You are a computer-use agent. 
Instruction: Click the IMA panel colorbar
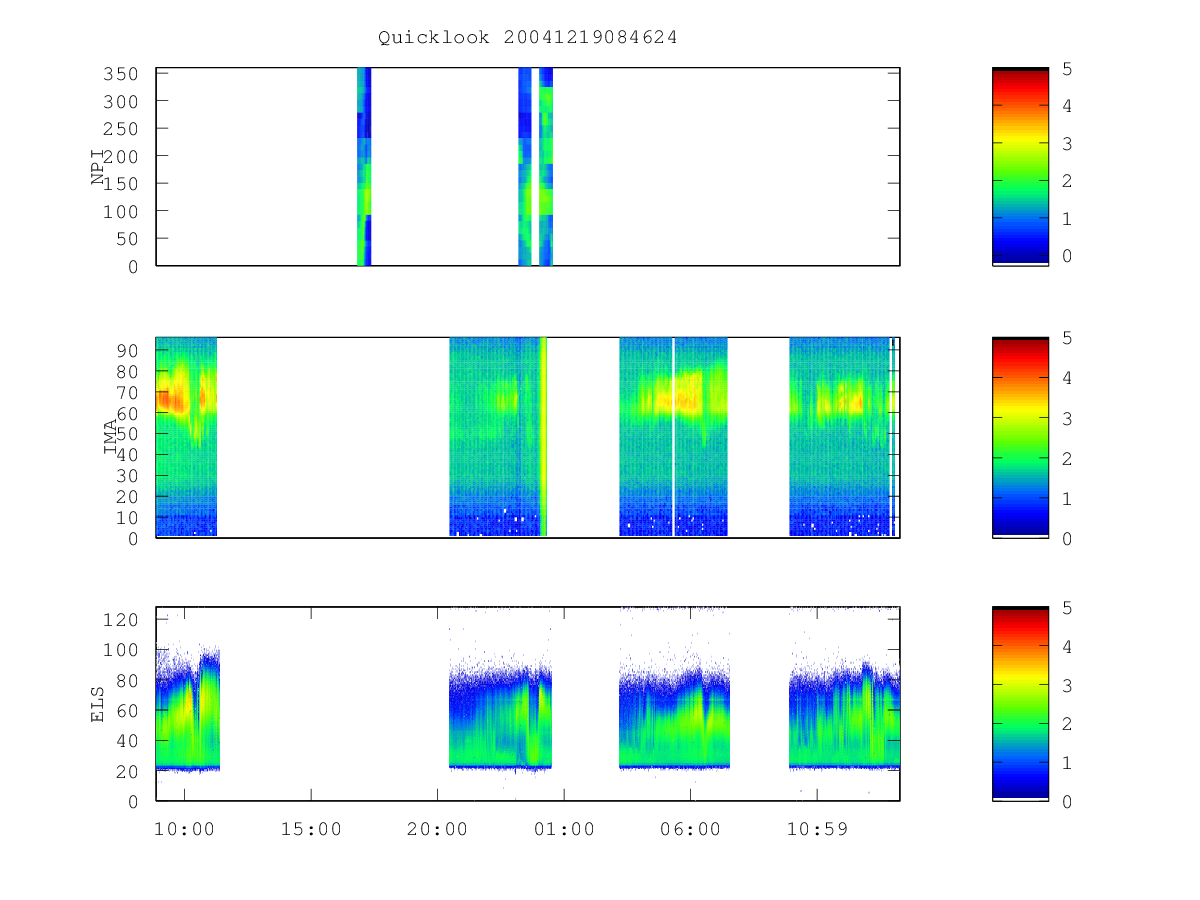[x=1020, y=437]
